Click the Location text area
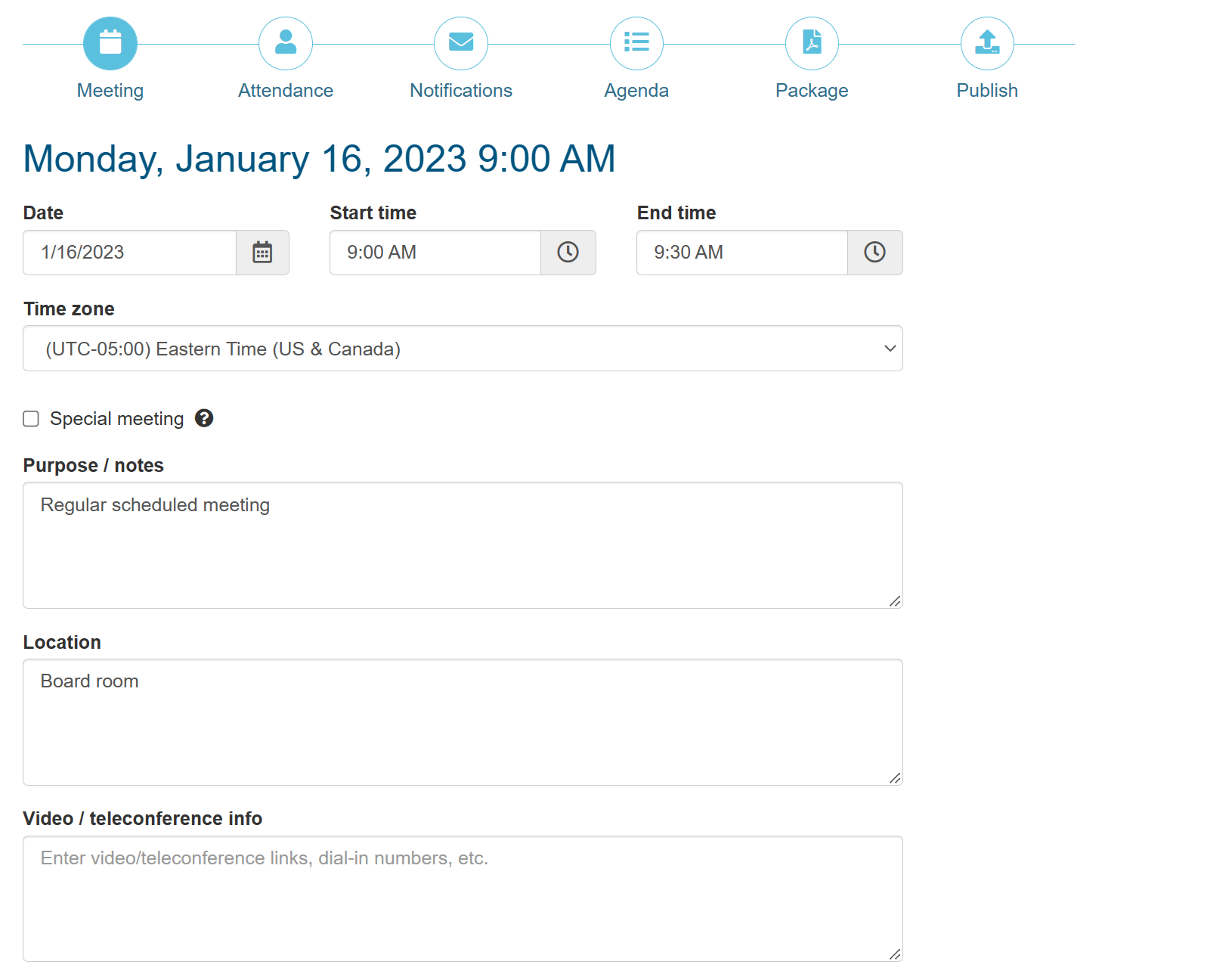1232x974 pixels. point(463,722)
